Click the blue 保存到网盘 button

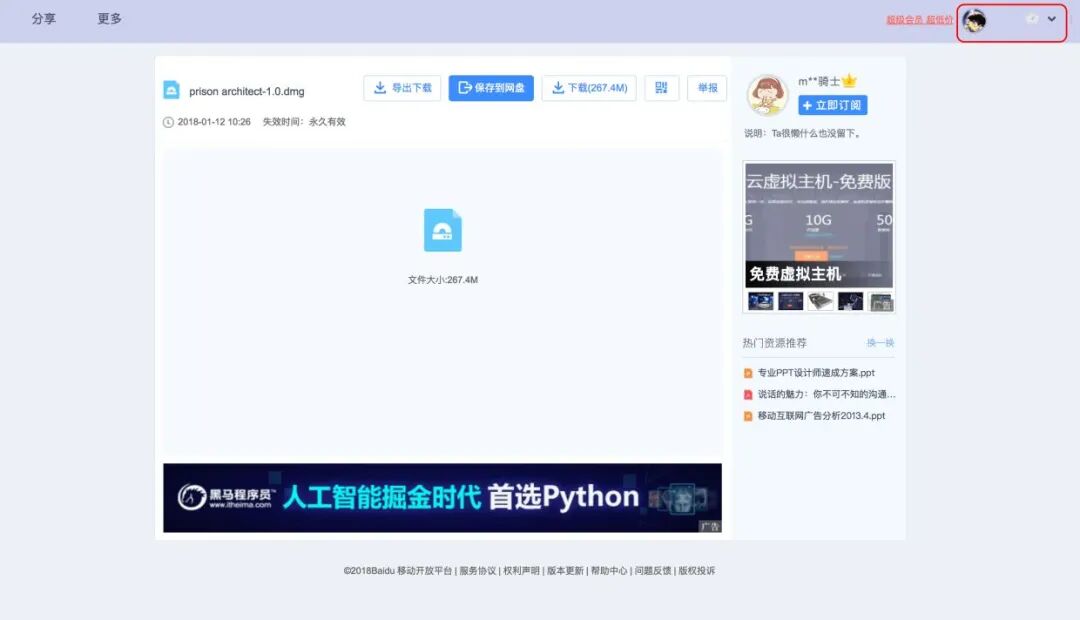pyautogui.click(x=490, y=88)
